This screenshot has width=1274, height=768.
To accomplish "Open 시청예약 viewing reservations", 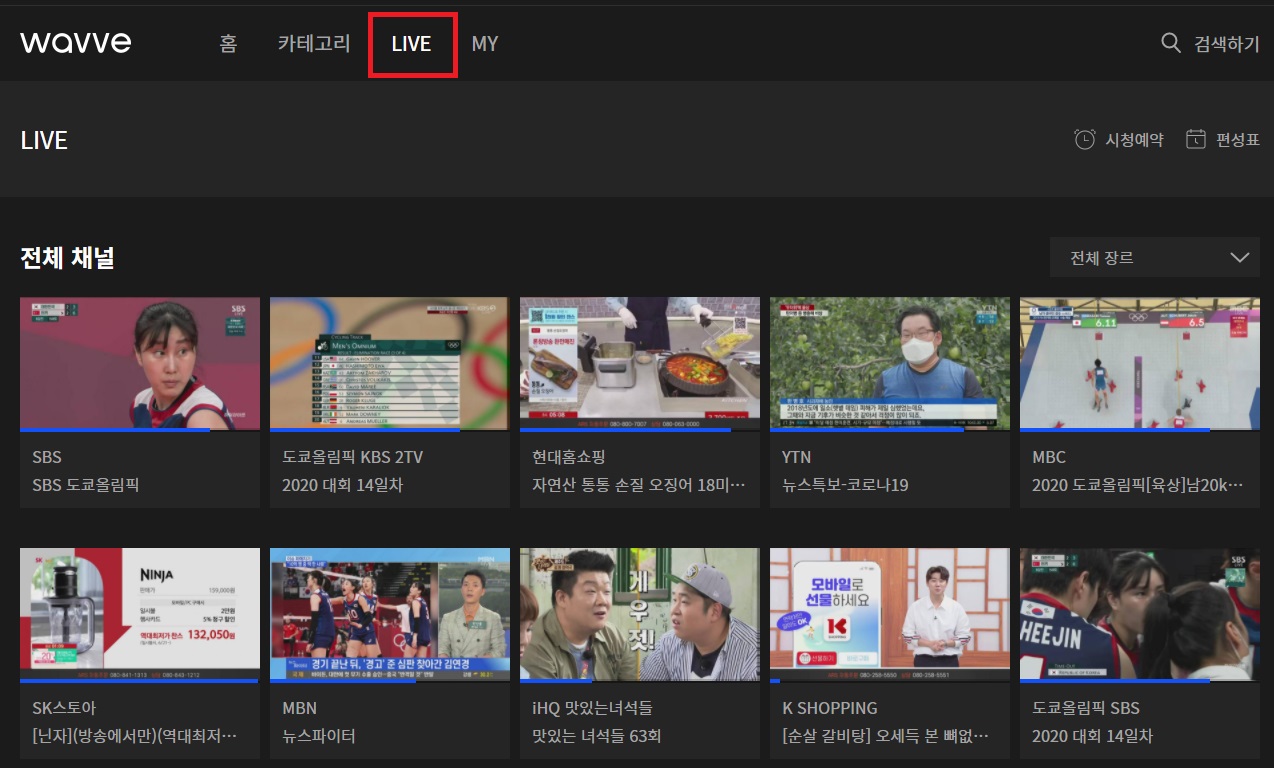I will [x=1134, y=140].
